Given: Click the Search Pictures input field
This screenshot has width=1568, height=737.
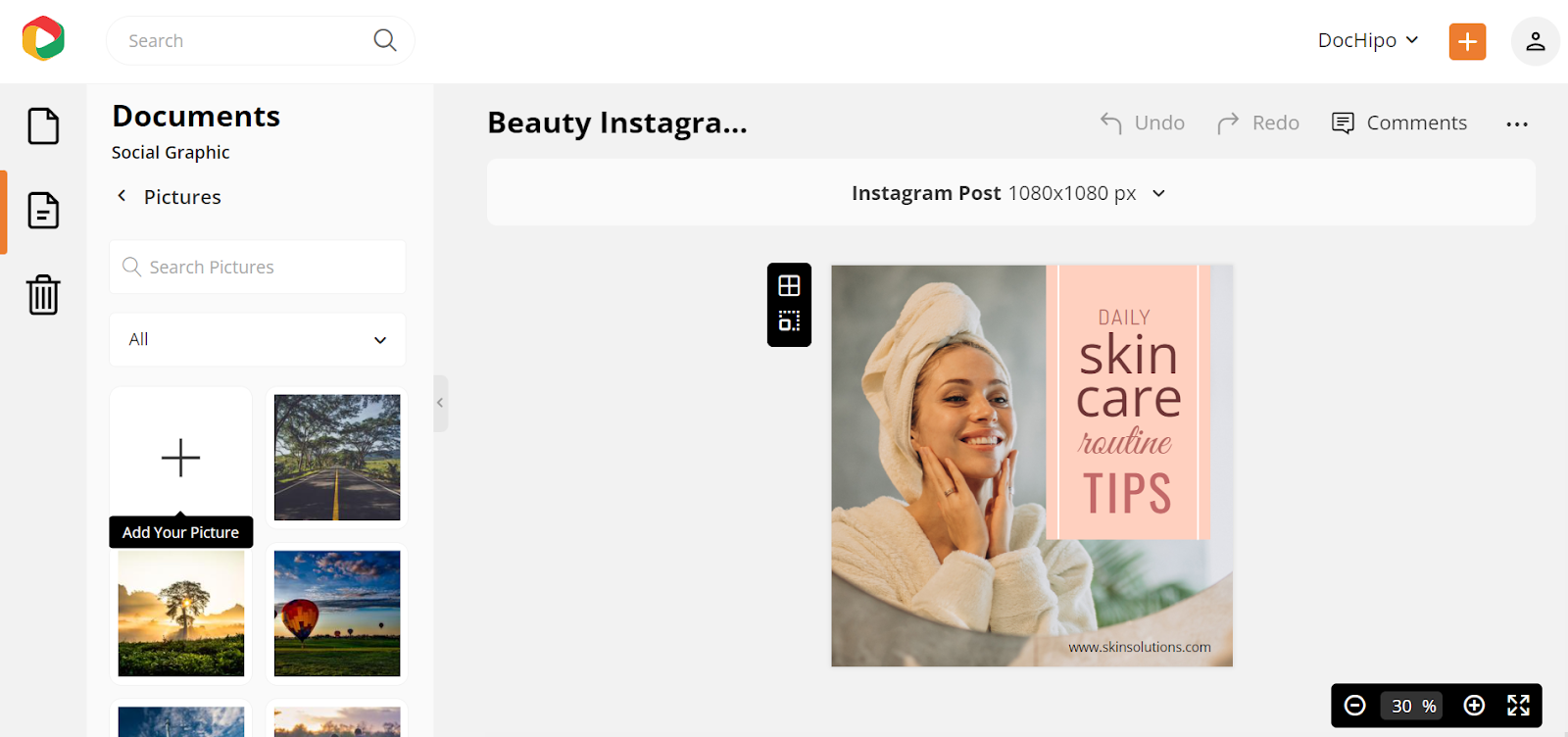Looking at the screenshot, I should click(x=258, y=267).
